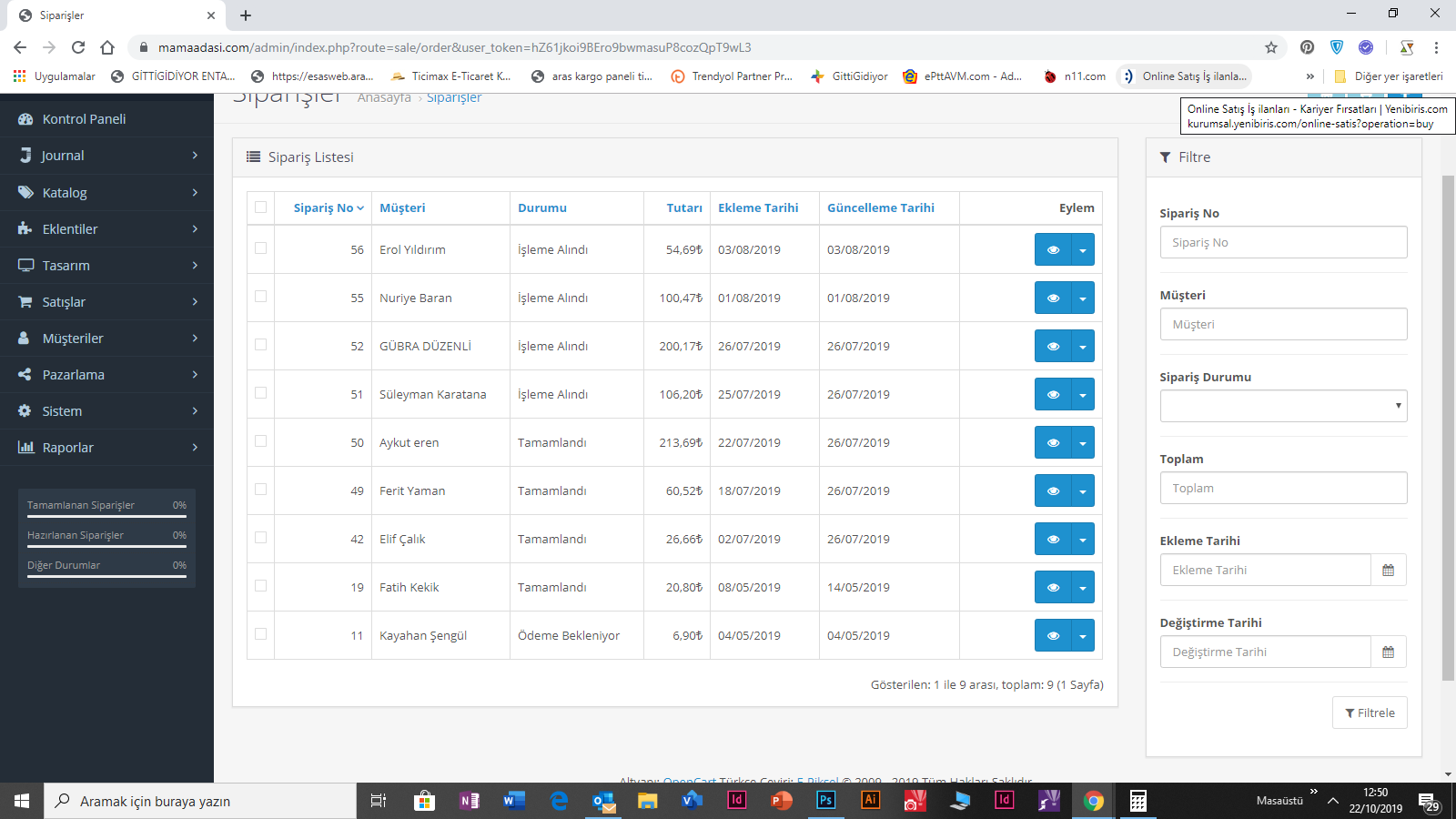Expand the Katalog sidebar menu
This screenshot has width=1456, height=819.
pos(106,192)
